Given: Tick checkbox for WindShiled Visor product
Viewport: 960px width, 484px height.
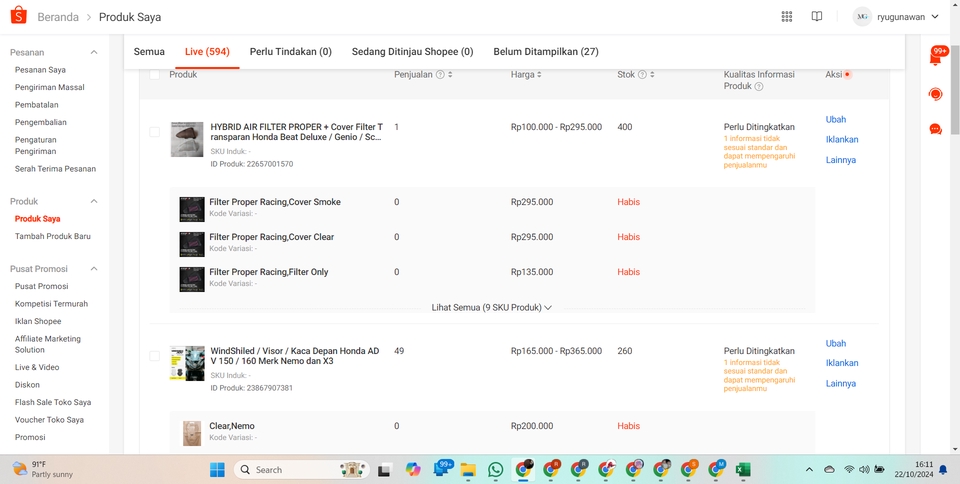Looking at the screenshot, I should click(154, 356).
